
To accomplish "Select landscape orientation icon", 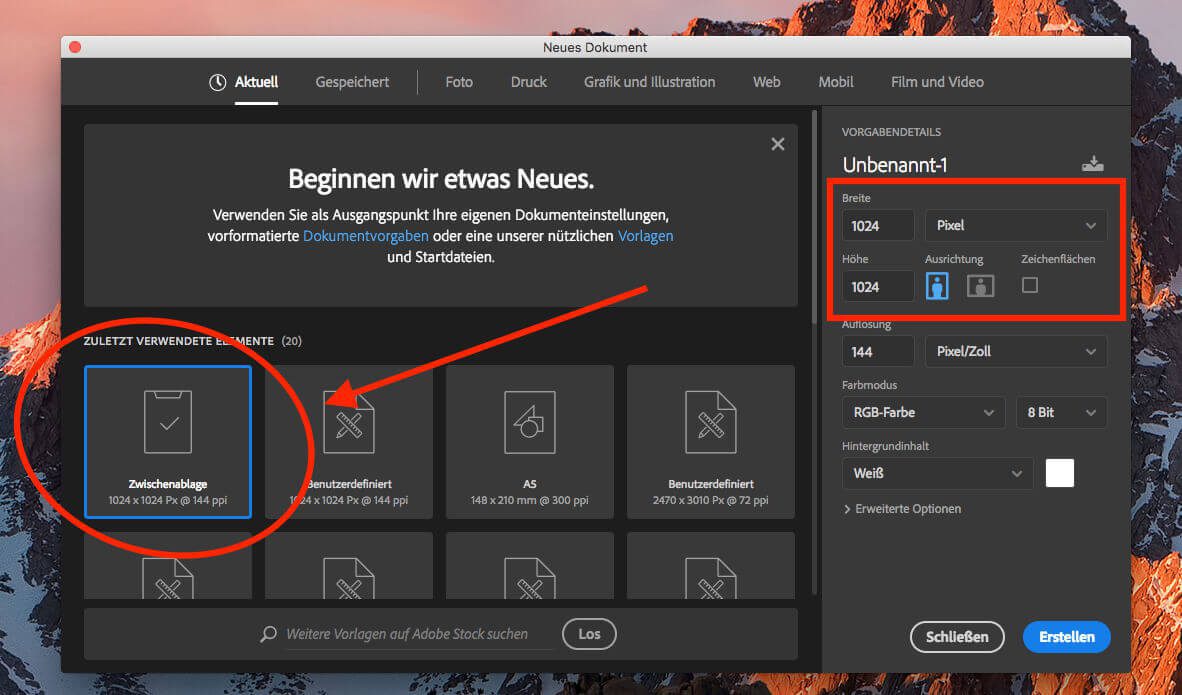I will click(x=980, y=286).
